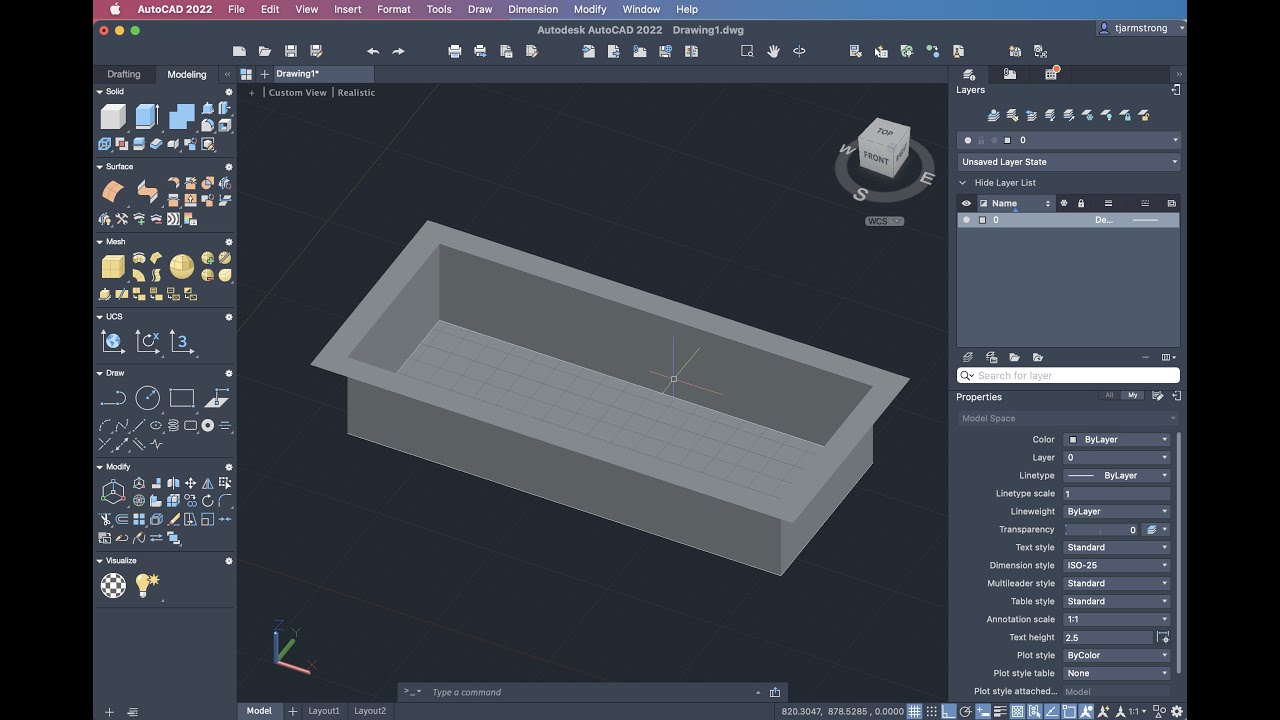Click the Print icon in toolbar
The height and width of the screenshot is (720, 1280).
[x=455, y=51]
